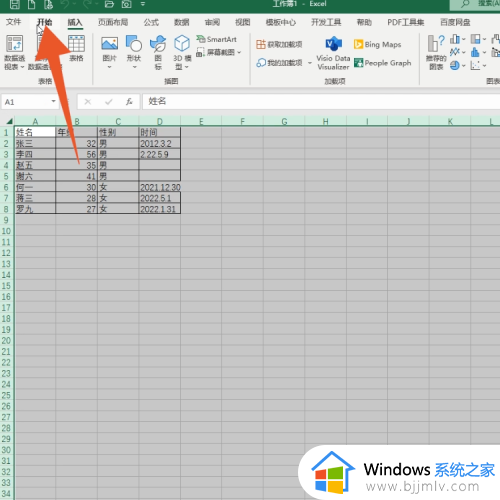Expand the Name Box dropdown arrow

coord(53,101)
